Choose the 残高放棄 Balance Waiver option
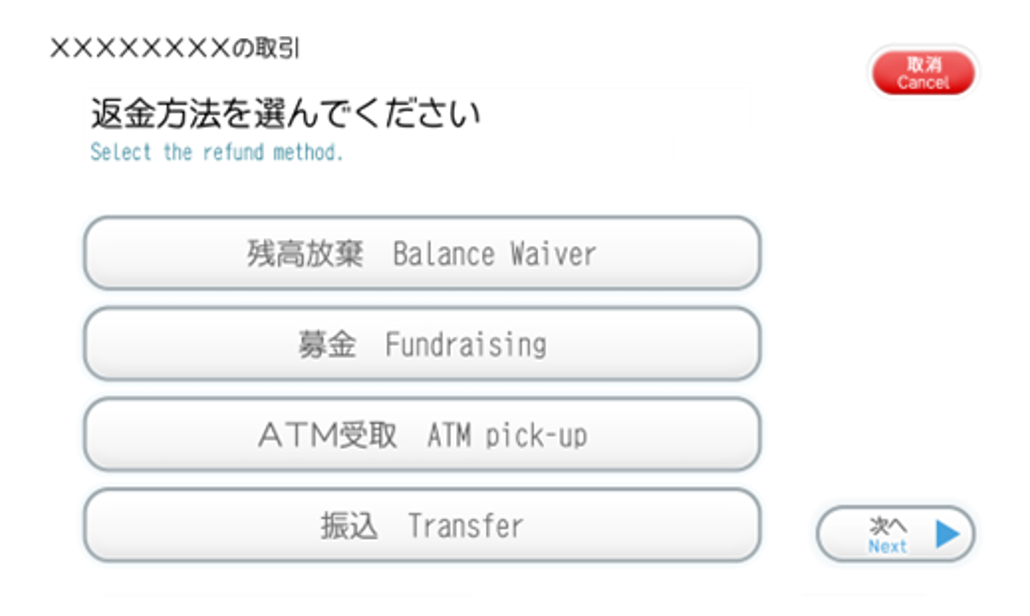Image resolution: width=1030 pixels, height=616 pixels. pos(422,253)
